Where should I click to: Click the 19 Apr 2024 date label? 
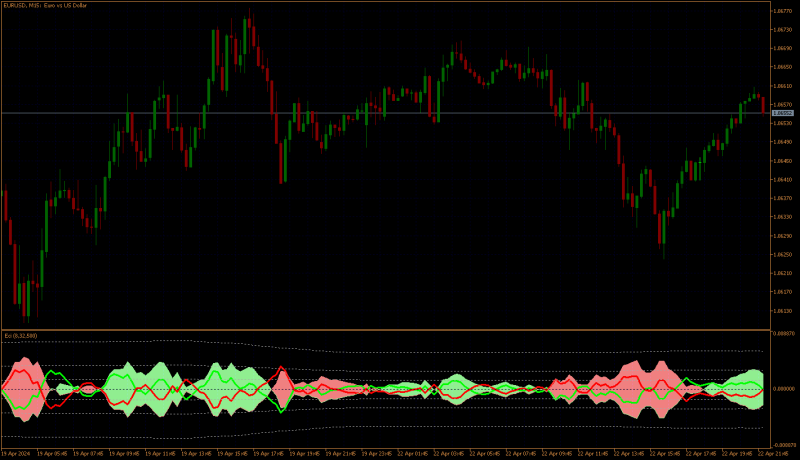click(x=16, y=453)
